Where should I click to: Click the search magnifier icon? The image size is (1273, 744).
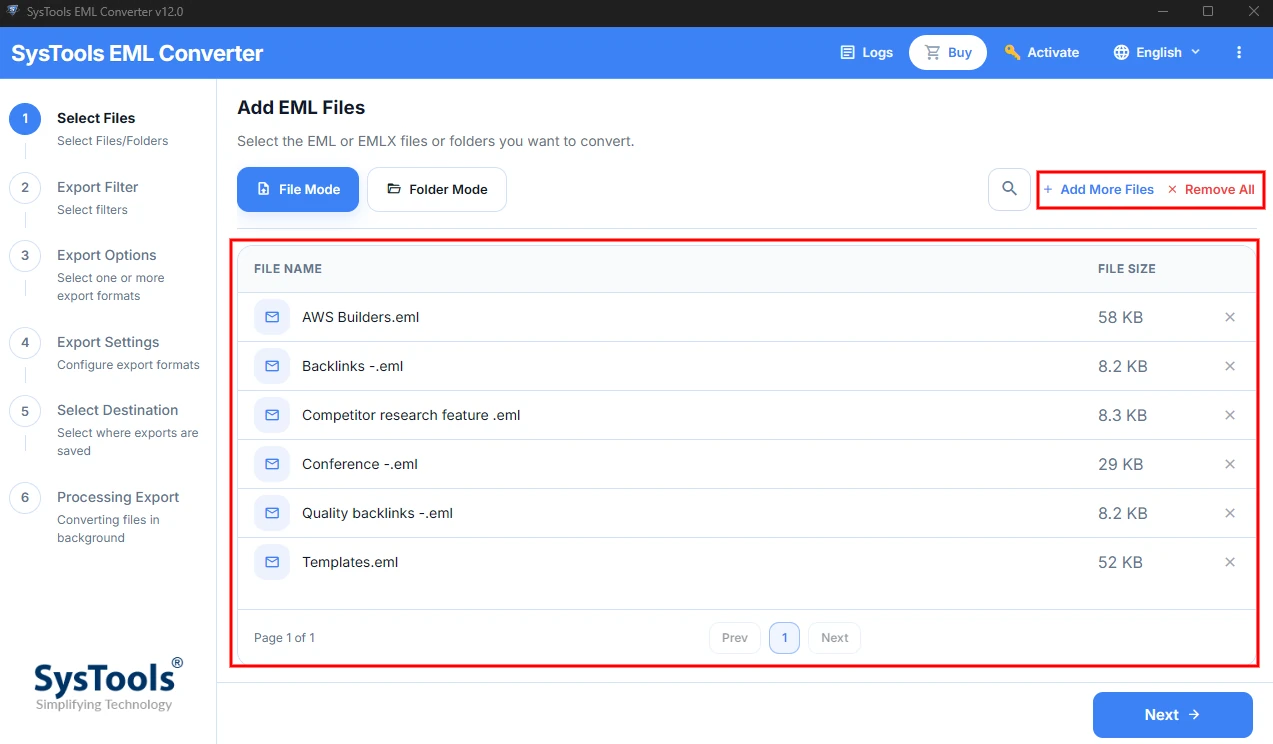(1009, 189)
